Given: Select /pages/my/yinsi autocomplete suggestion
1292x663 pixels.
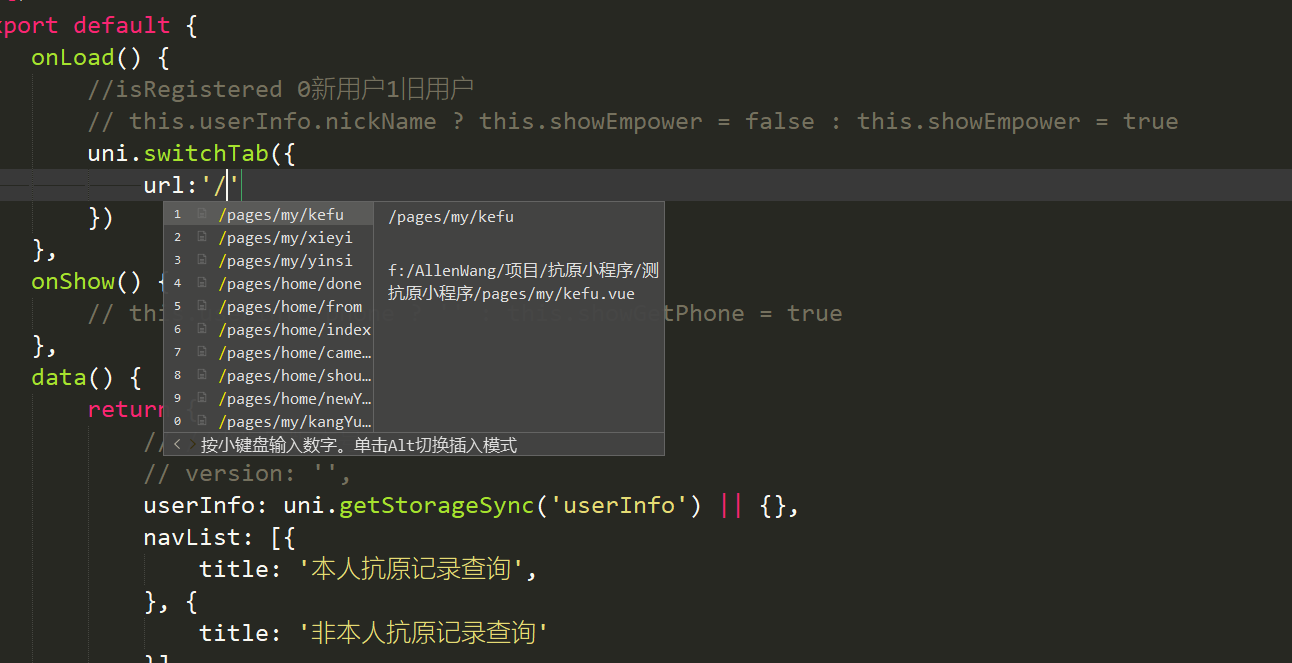Looking at the screenshot, I should click(x=269, y=260).
